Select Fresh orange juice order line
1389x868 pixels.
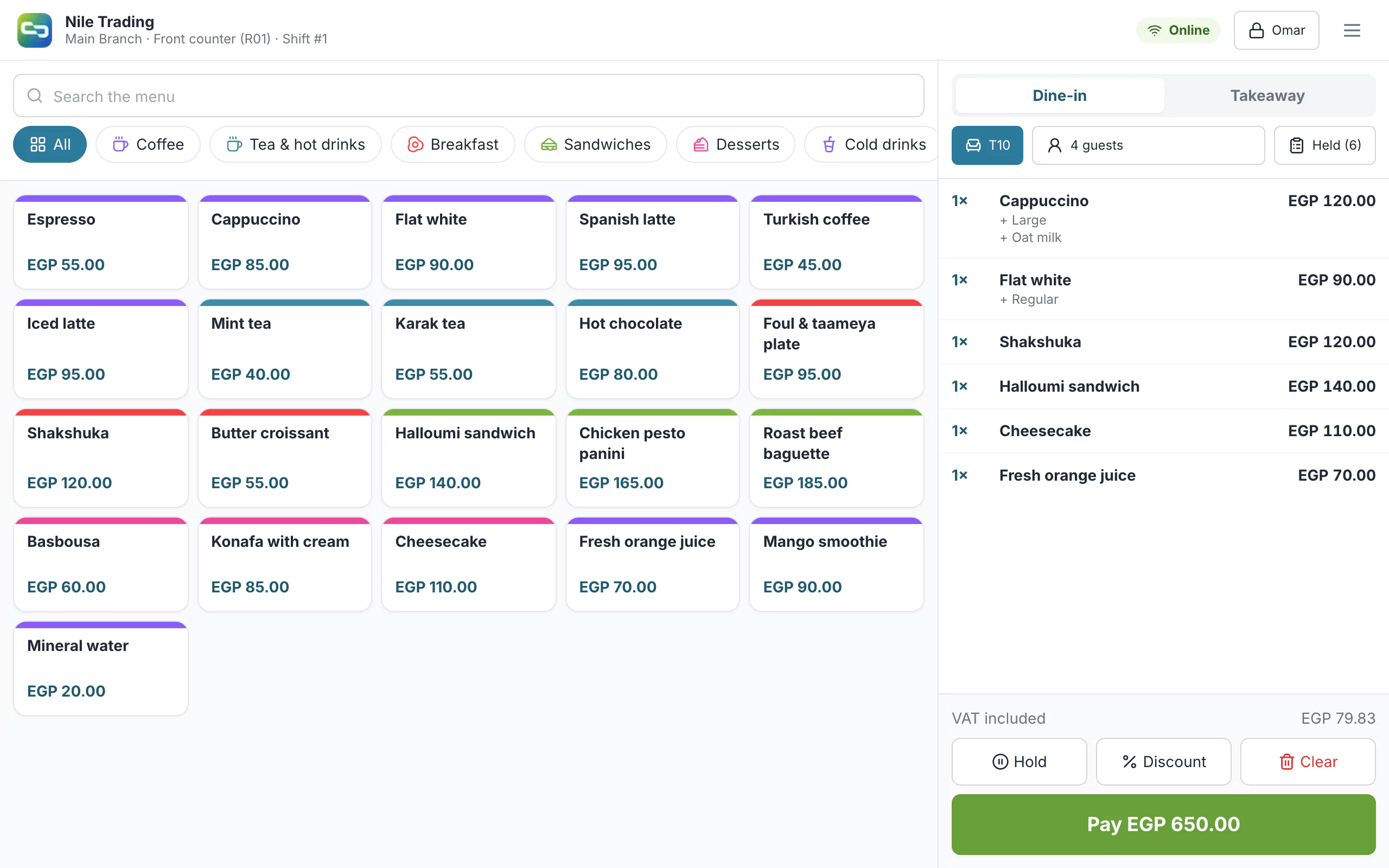tap(1163, 475)
